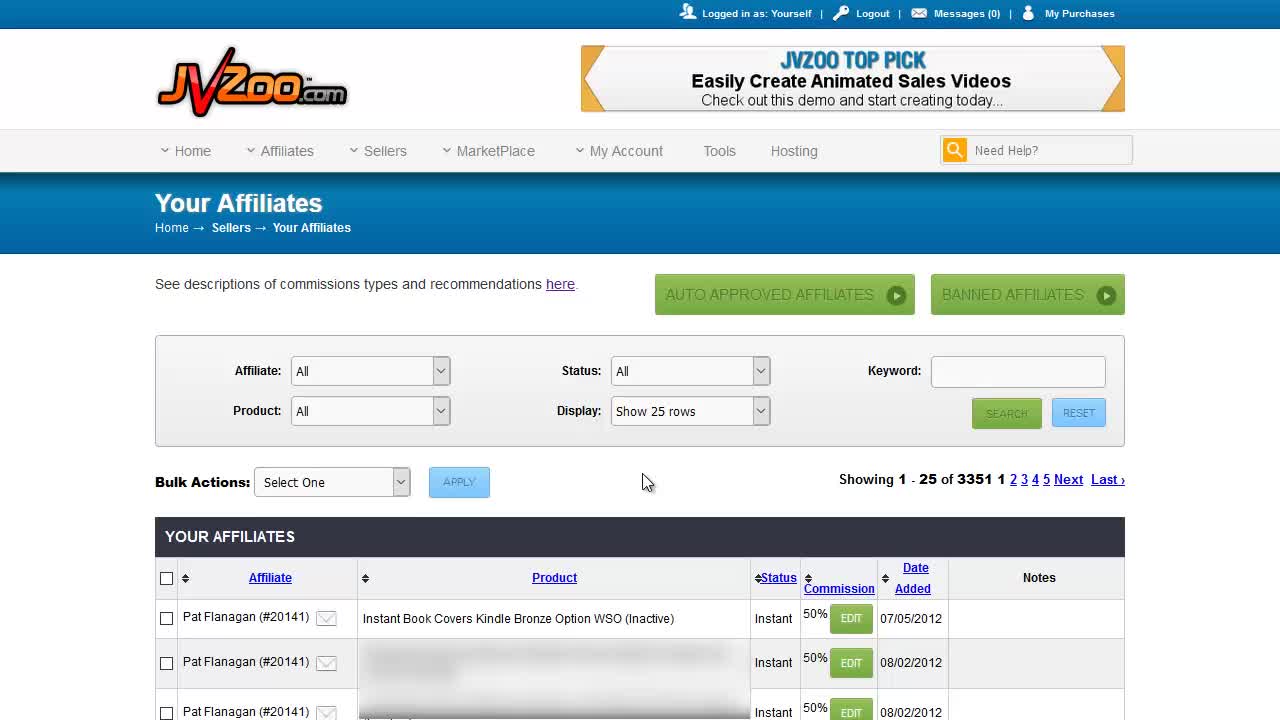Click the JVZoo.com logo
Image resolution: width=1280 pixels, height=720 pixels.
pyautogui.click(x=252, y=82)
